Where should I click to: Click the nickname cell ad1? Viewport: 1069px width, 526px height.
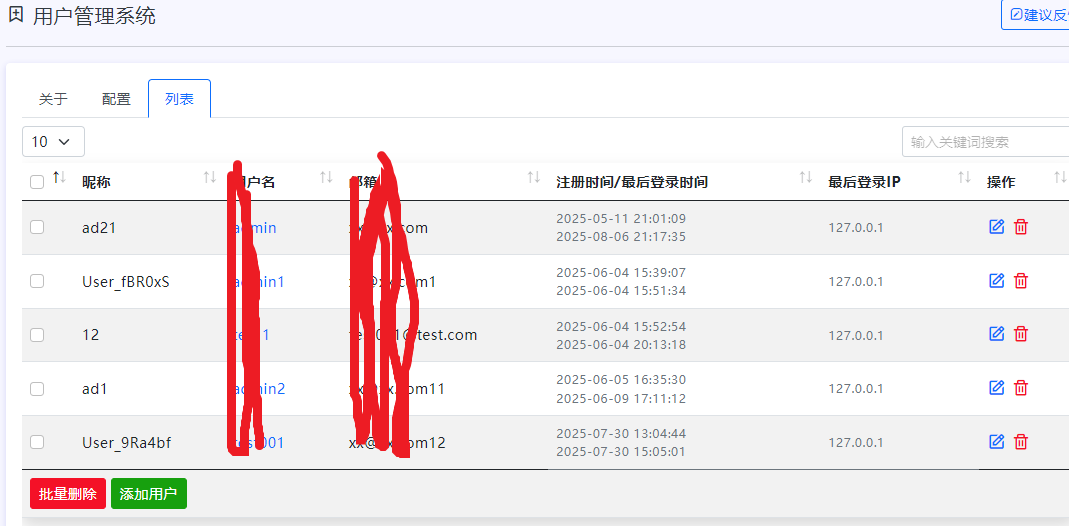[95, 389]
